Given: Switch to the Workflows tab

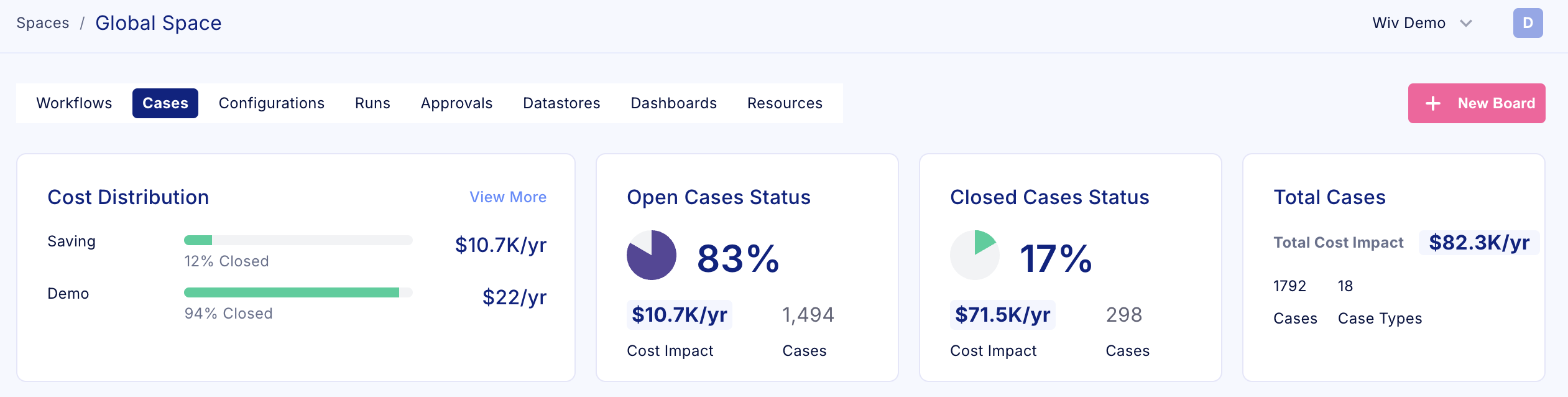Looking at the screenshot, I should (74, 103).
